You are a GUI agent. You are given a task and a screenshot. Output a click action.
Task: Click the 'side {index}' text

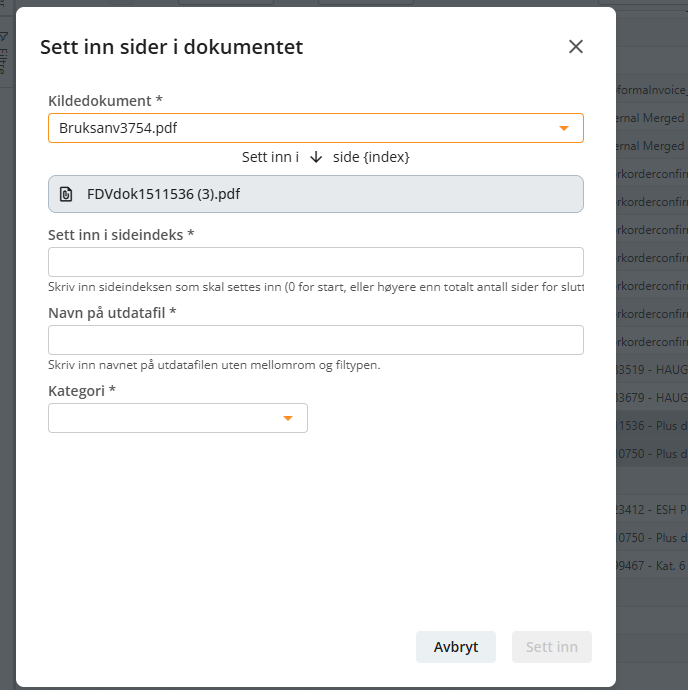(371, 157)
